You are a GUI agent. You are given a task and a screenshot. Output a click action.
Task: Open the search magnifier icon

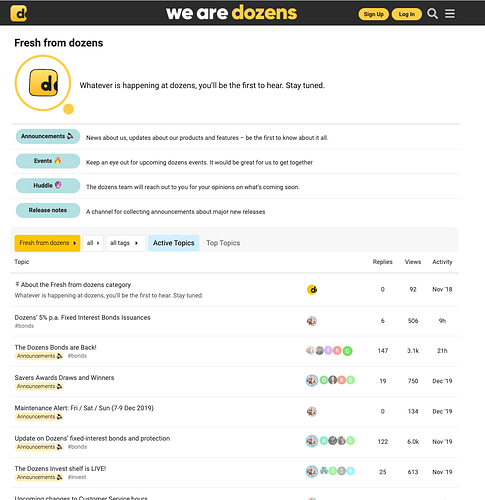click(x=433, y=14)
